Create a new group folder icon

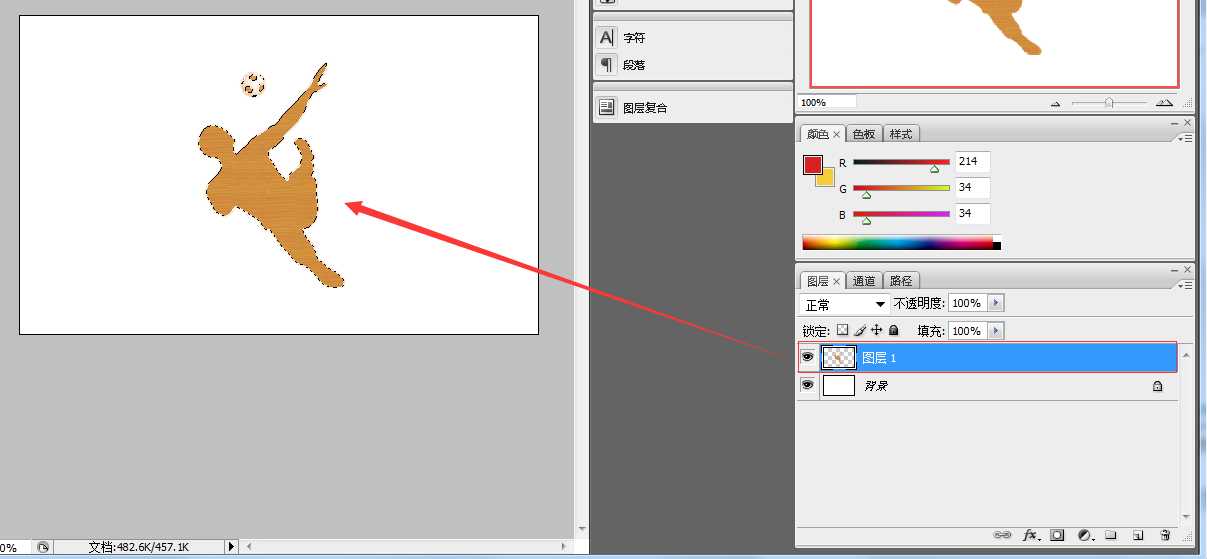(x=1111, y=536)
